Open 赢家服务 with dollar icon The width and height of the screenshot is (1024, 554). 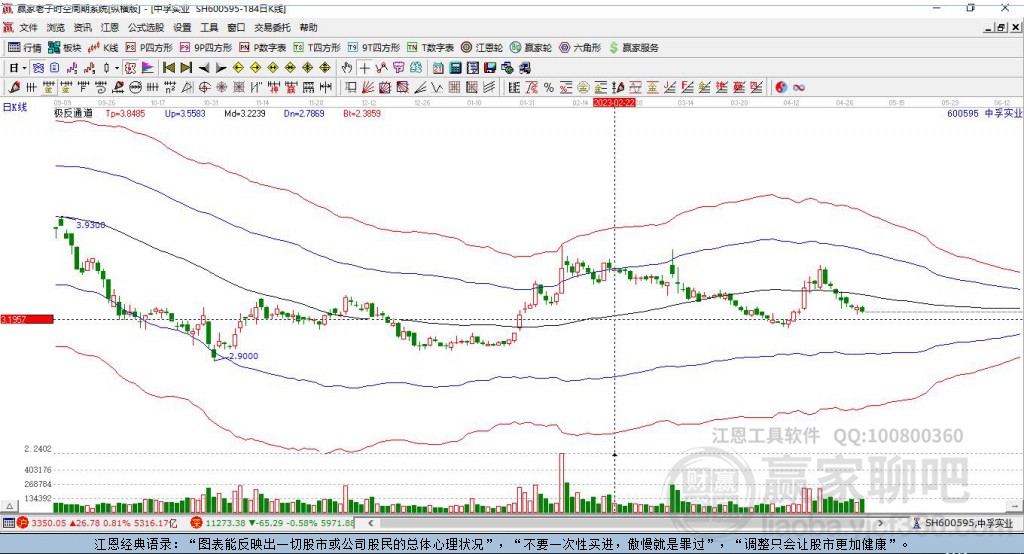pos(633,48)
